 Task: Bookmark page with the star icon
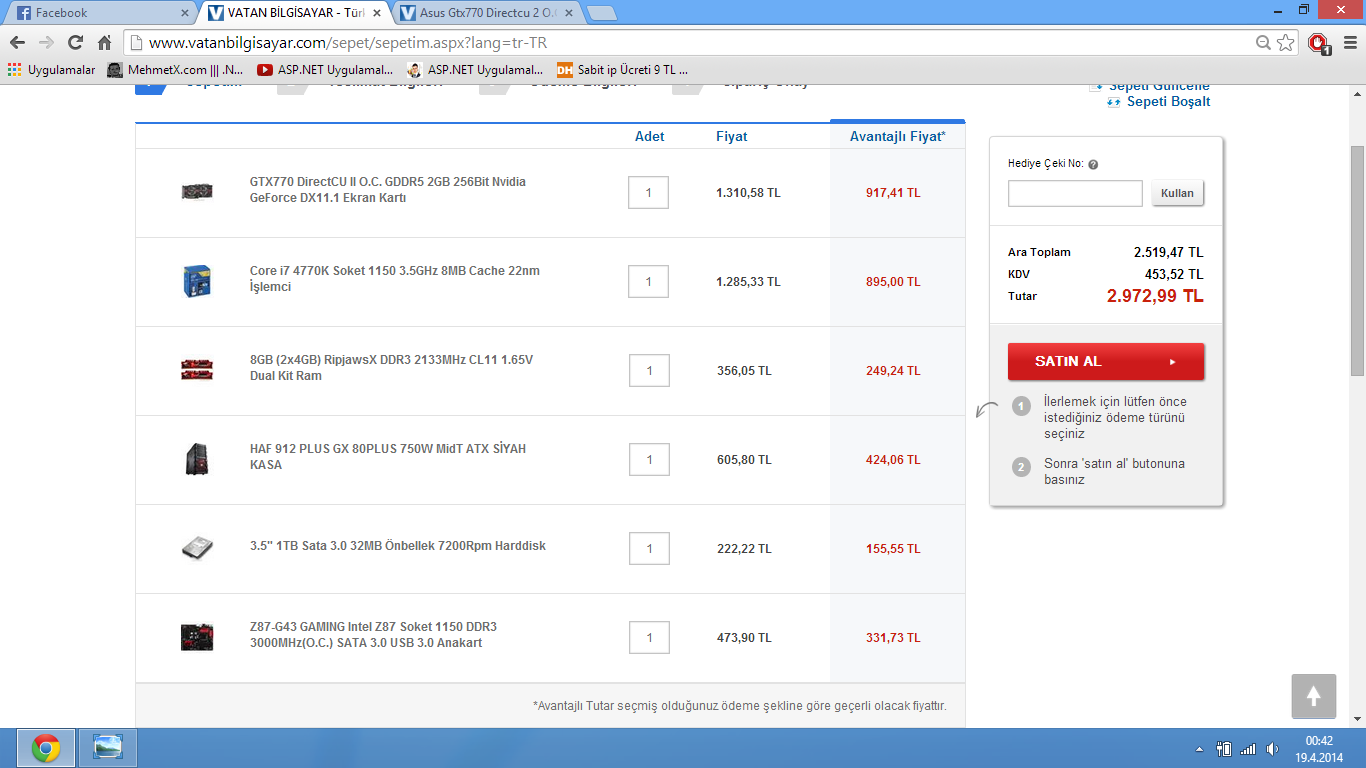click(x=1285, y=43)
